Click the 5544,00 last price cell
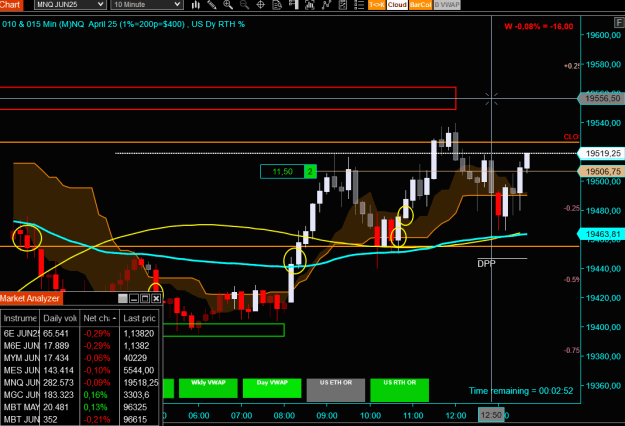625x426 pixels. coord(139,370)
